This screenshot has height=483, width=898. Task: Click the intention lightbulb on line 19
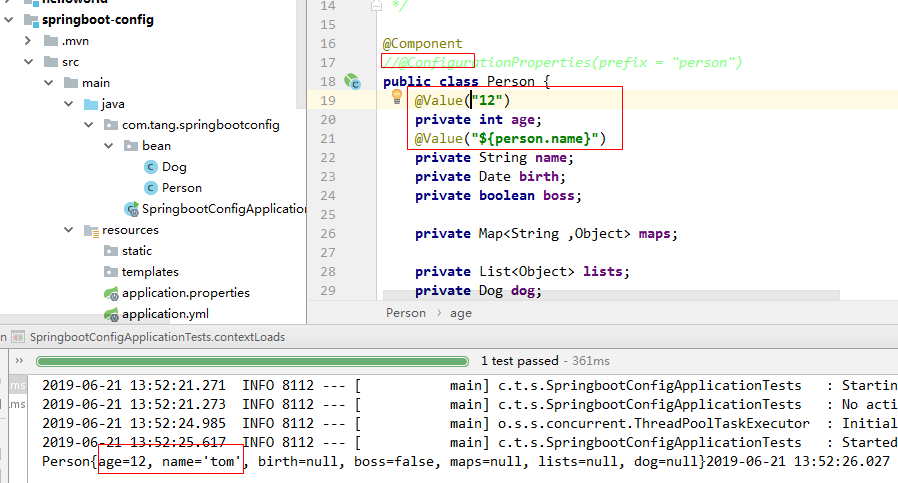pyautogui.click(x=396, y=97)
